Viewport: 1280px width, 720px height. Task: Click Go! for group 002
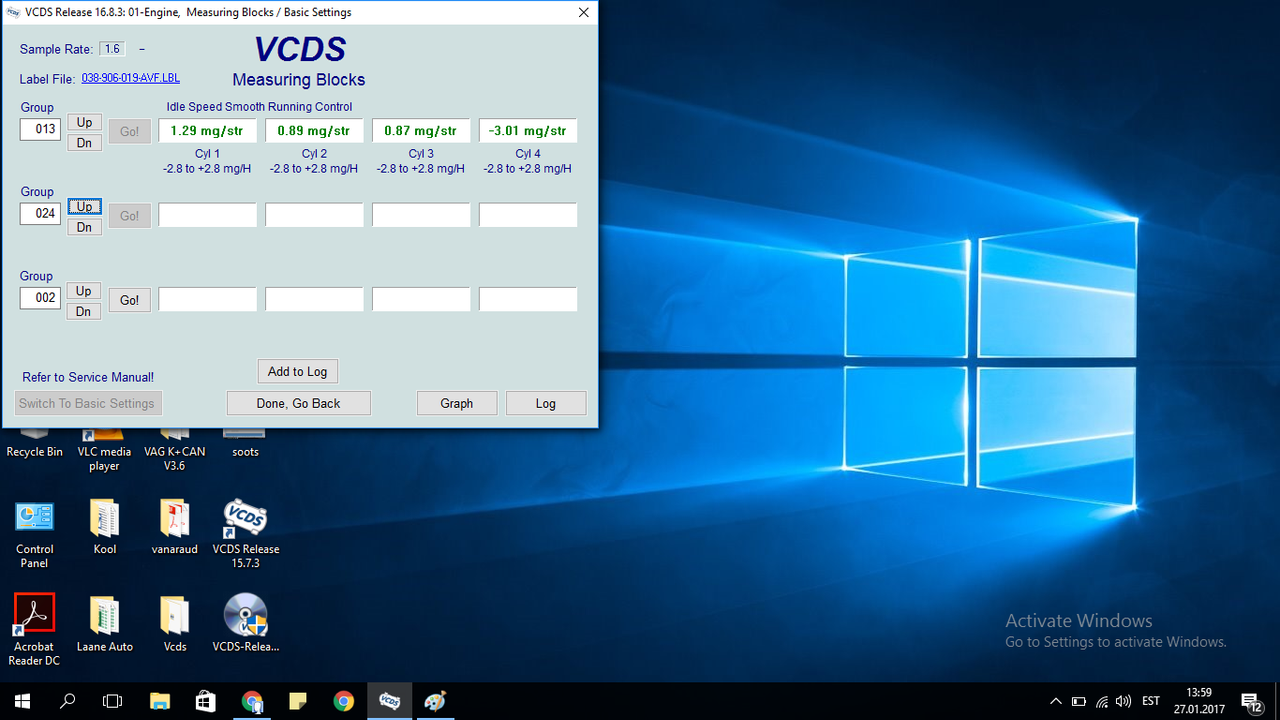coord(130,300)
